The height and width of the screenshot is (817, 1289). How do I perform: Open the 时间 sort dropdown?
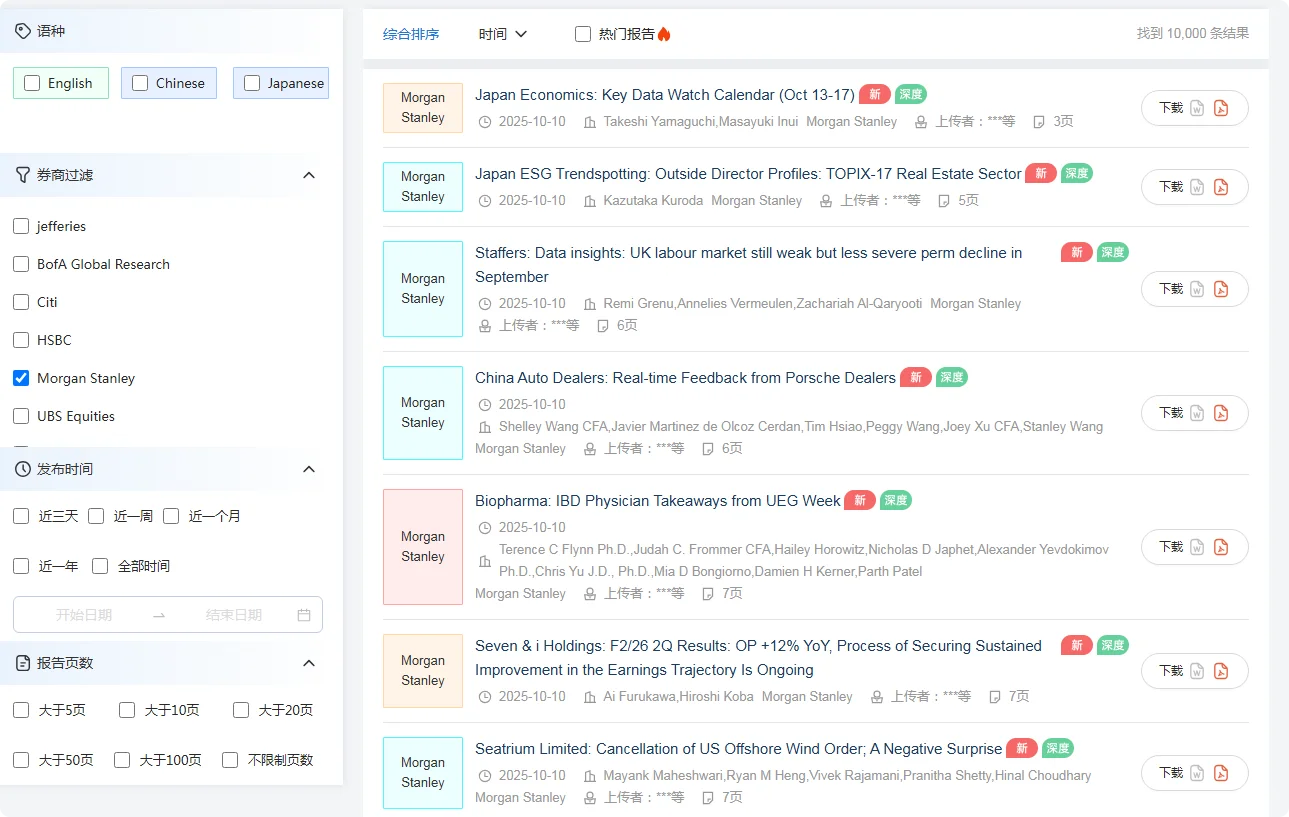click(x=503, y=34)
